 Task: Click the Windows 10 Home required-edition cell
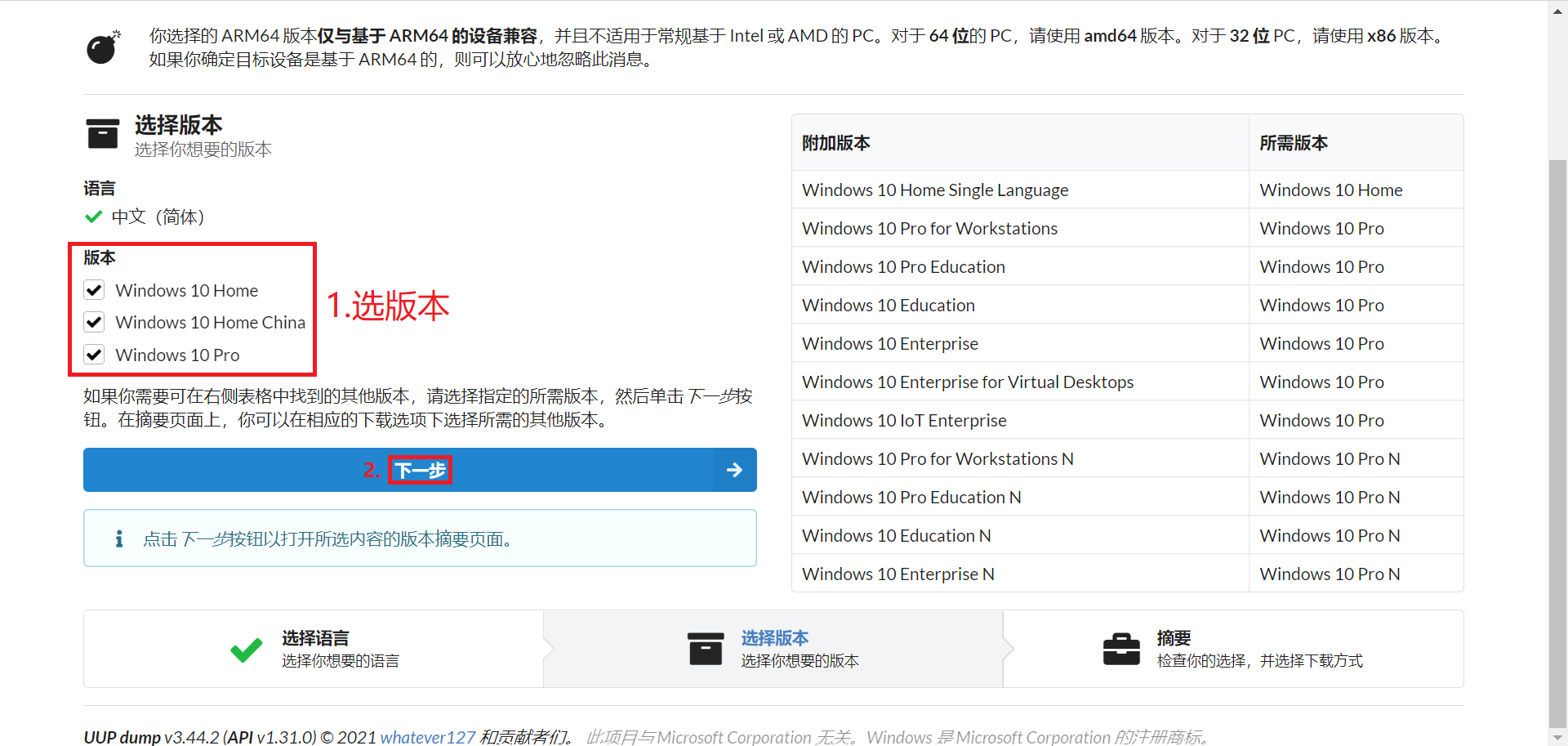point(1356,190)
